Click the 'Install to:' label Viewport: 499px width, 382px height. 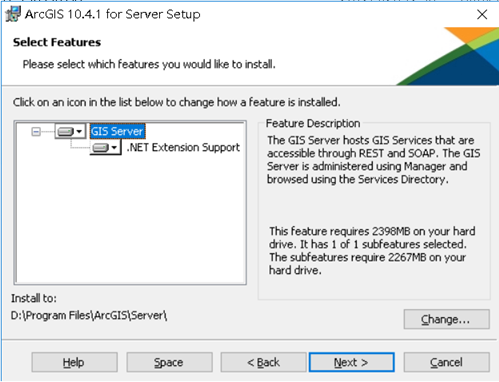[x=34, y=298]
